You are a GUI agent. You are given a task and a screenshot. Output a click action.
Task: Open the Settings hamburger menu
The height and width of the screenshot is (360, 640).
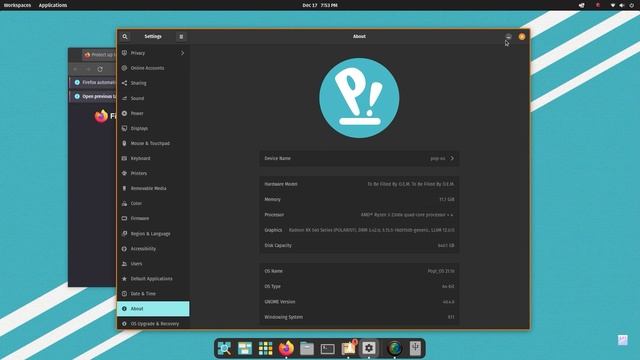(181, 37)
